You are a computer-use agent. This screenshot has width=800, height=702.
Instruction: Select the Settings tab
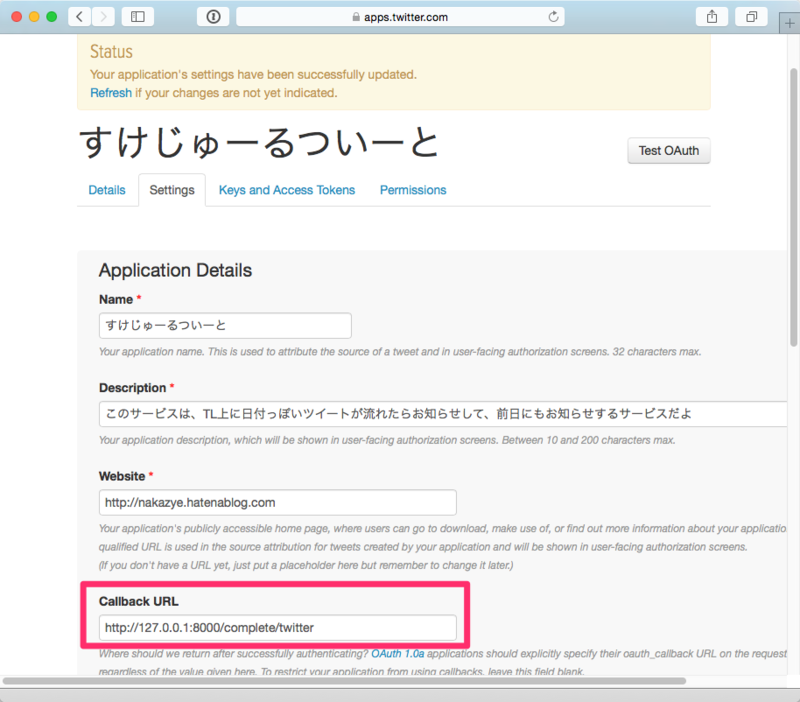tap(172, 190)
